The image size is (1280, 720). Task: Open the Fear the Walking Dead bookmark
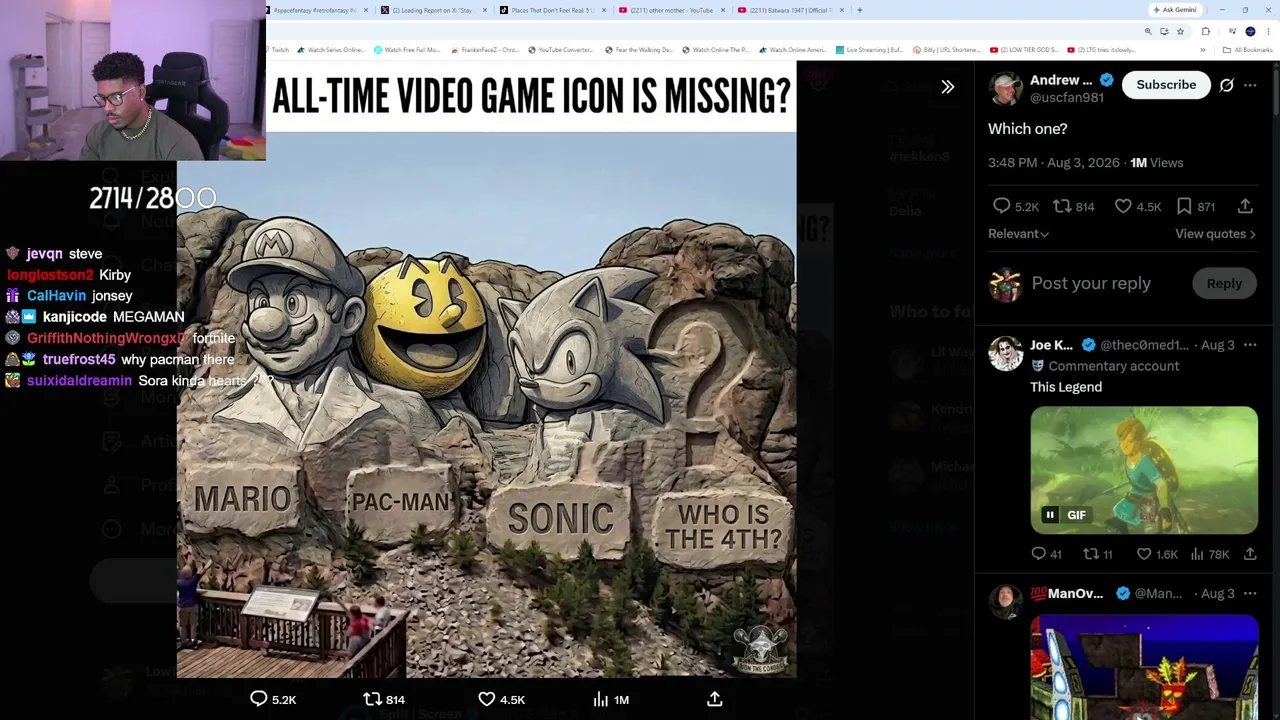point(640,50)
